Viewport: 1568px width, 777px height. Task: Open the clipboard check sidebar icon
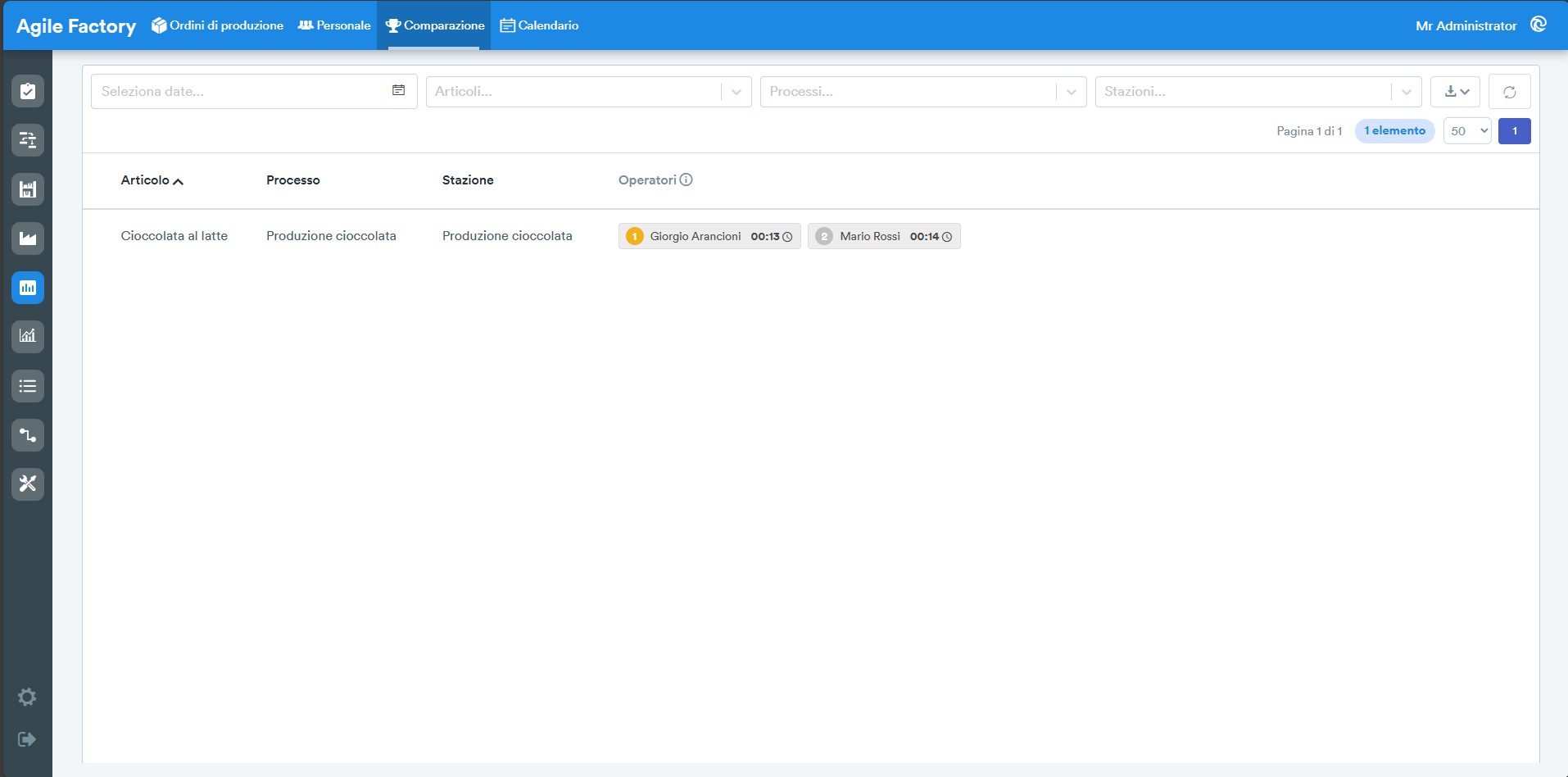(28, 91)
